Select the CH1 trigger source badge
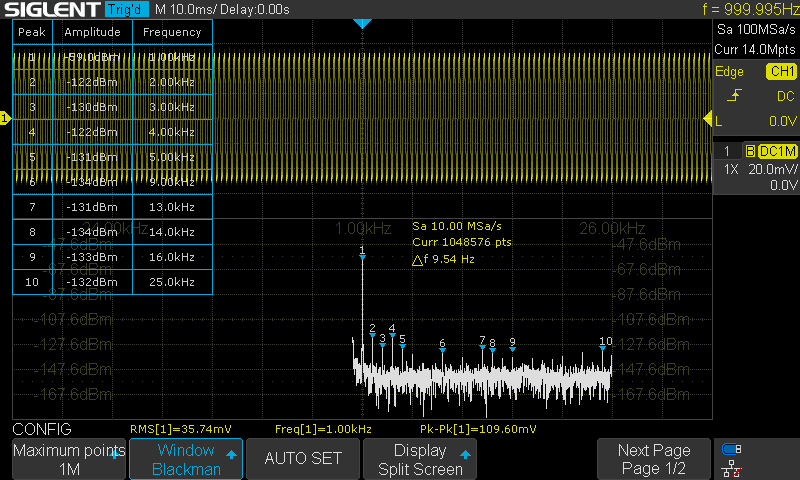 781,71
